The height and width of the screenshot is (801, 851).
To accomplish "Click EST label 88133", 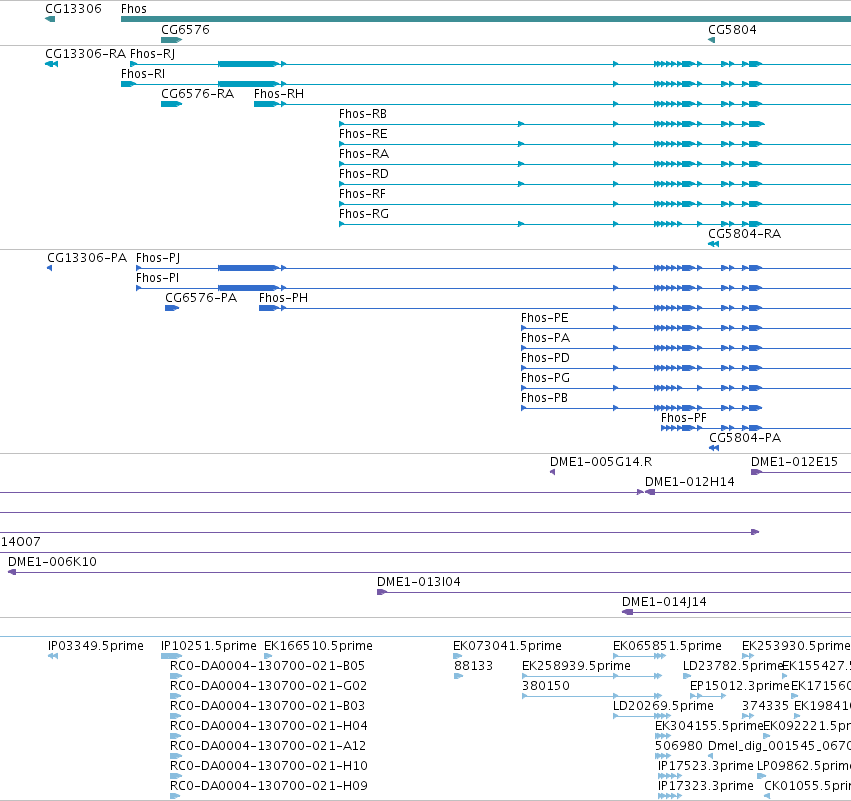I will pyautogui.click(x=473, y=666).
